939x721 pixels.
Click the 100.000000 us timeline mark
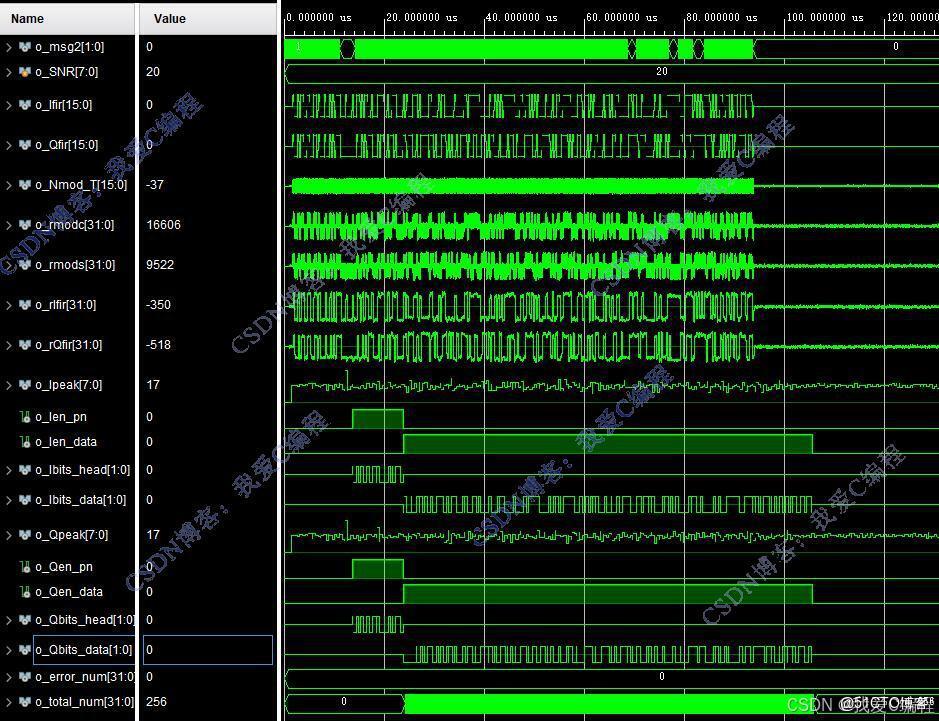[825, 18]
